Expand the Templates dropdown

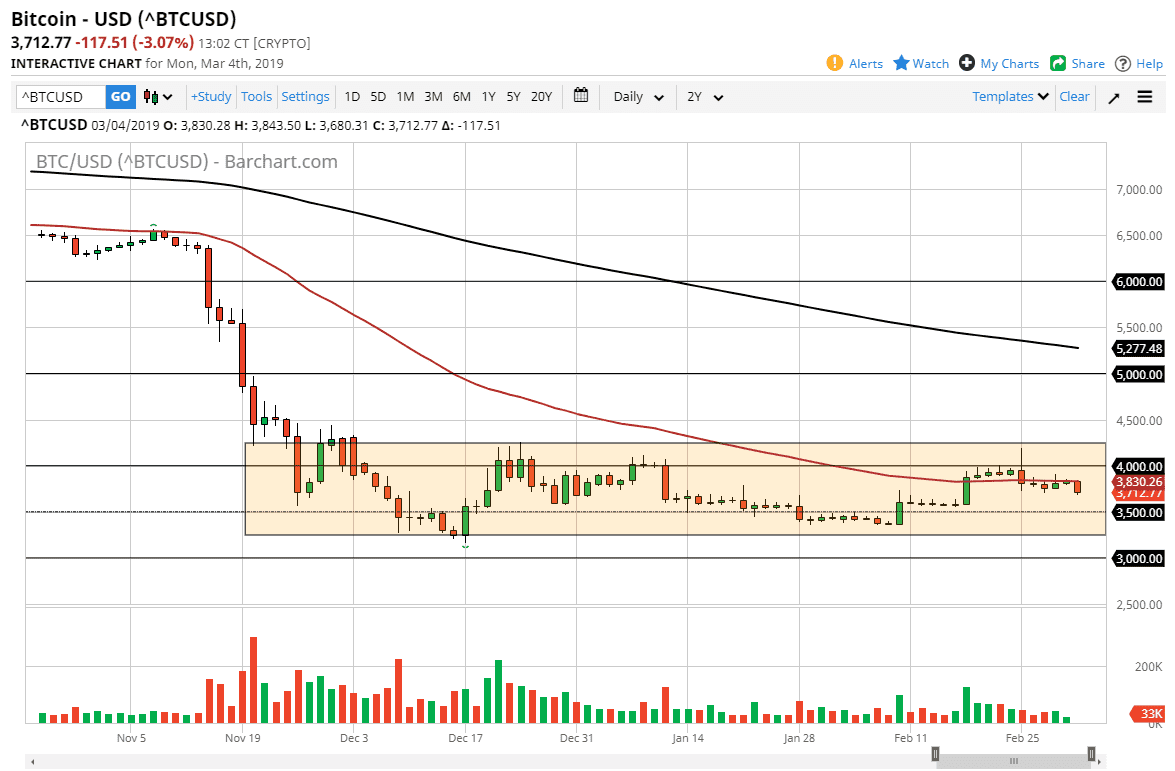click(x=1008, y=96)
